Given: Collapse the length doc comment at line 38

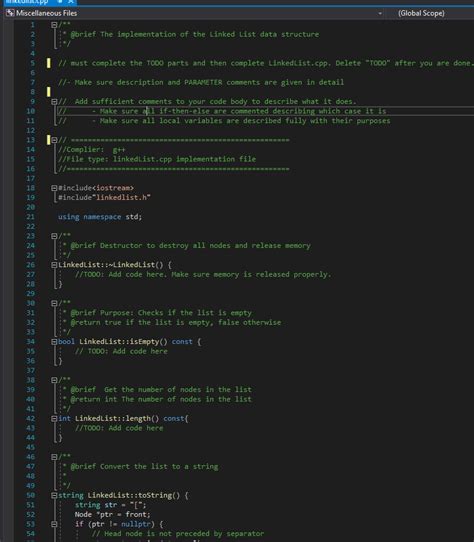Looking at the screenshot, I should (54, 380).
